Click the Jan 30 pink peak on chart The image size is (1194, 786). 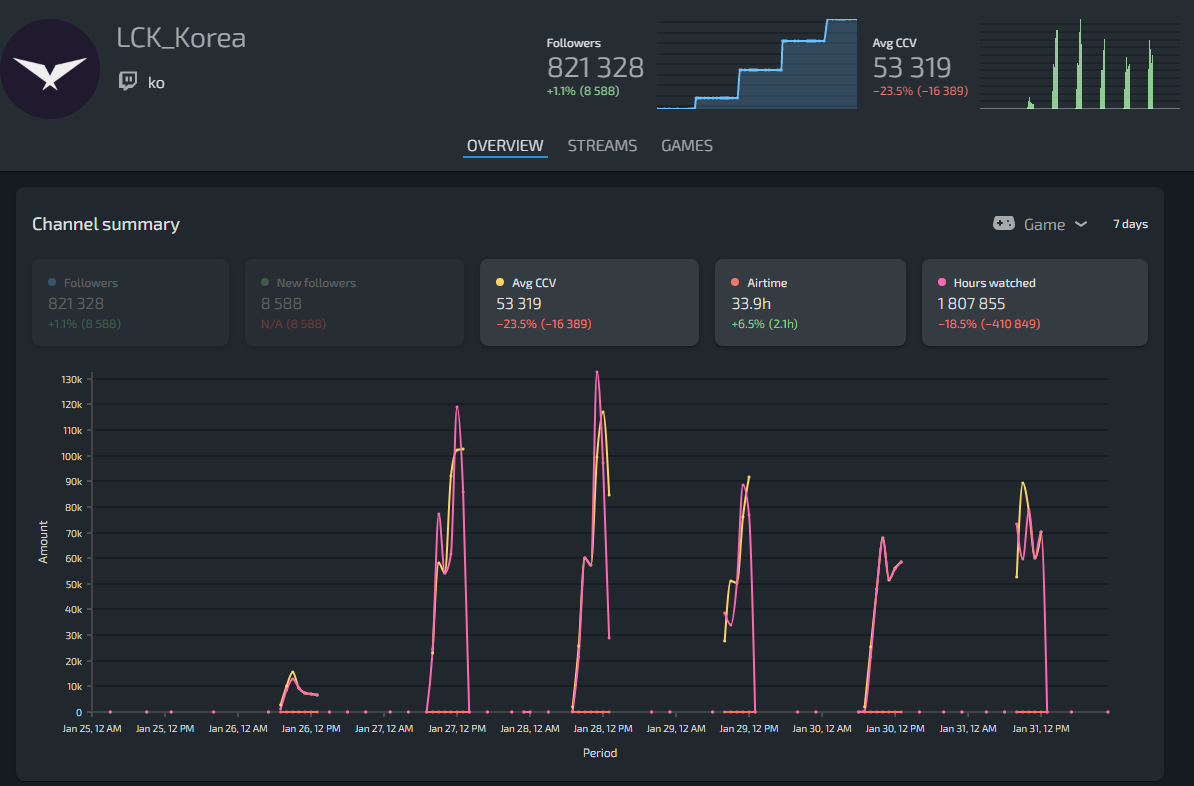[883, 538]
